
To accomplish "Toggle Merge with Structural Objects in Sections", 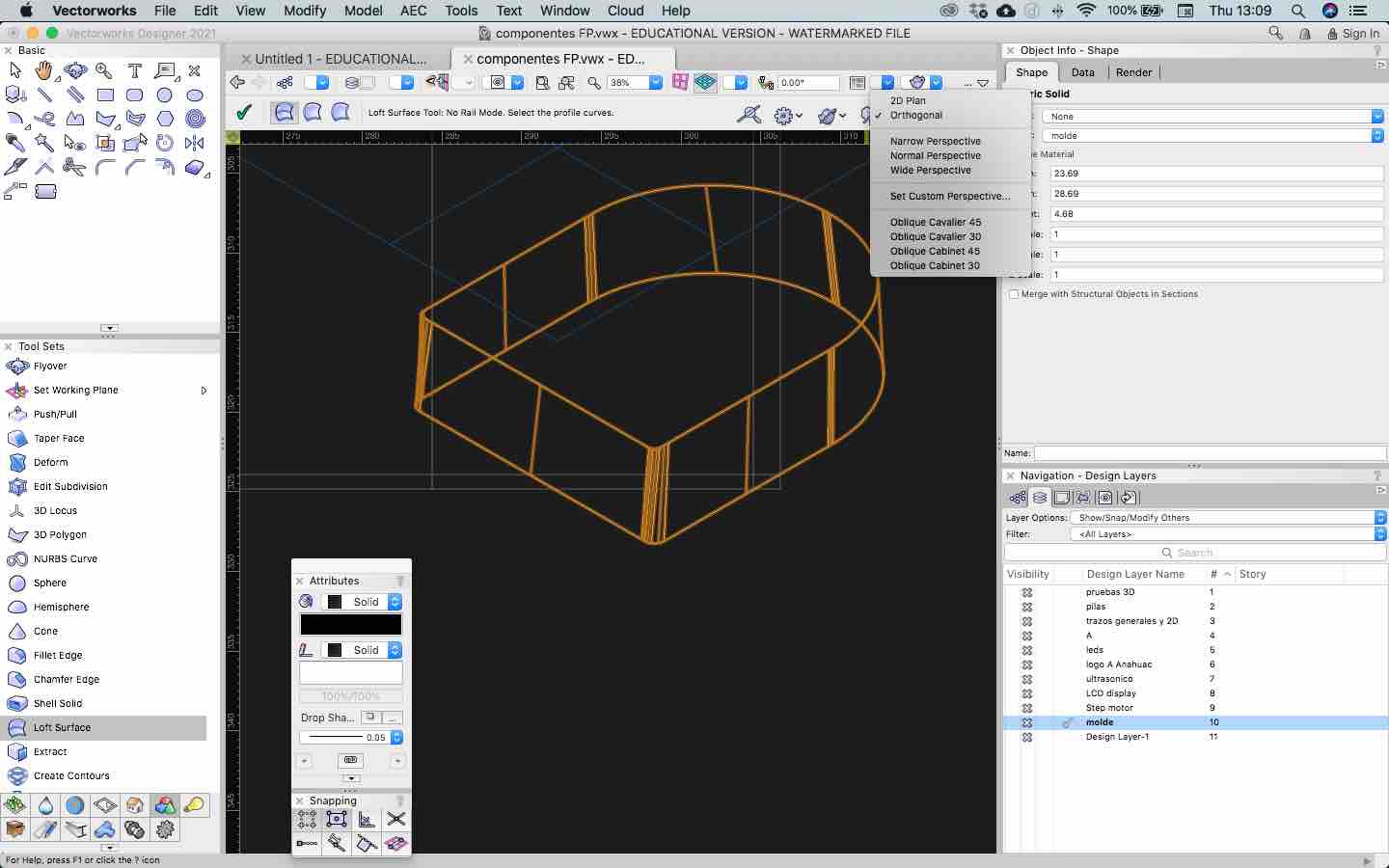I will pos(1014,294).
